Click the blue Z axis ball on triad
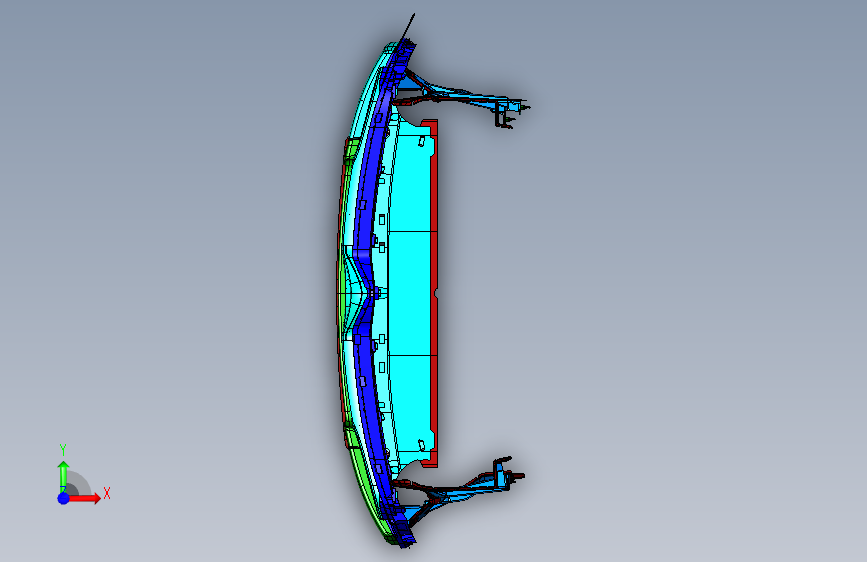The height and width of the screenshot is (562, 867). 63,498
